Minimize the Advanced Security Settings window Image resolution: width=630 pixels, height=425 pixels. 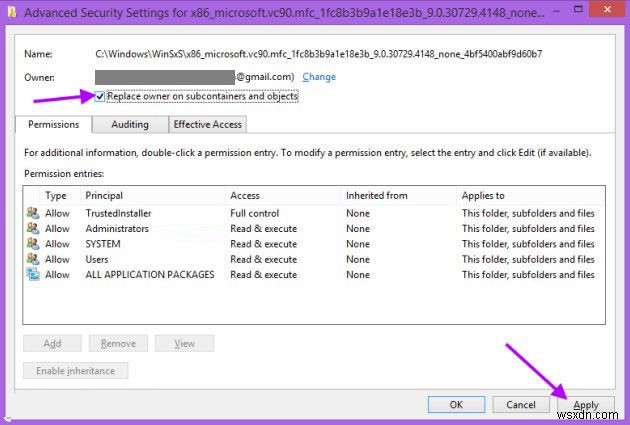click(556, 11)
